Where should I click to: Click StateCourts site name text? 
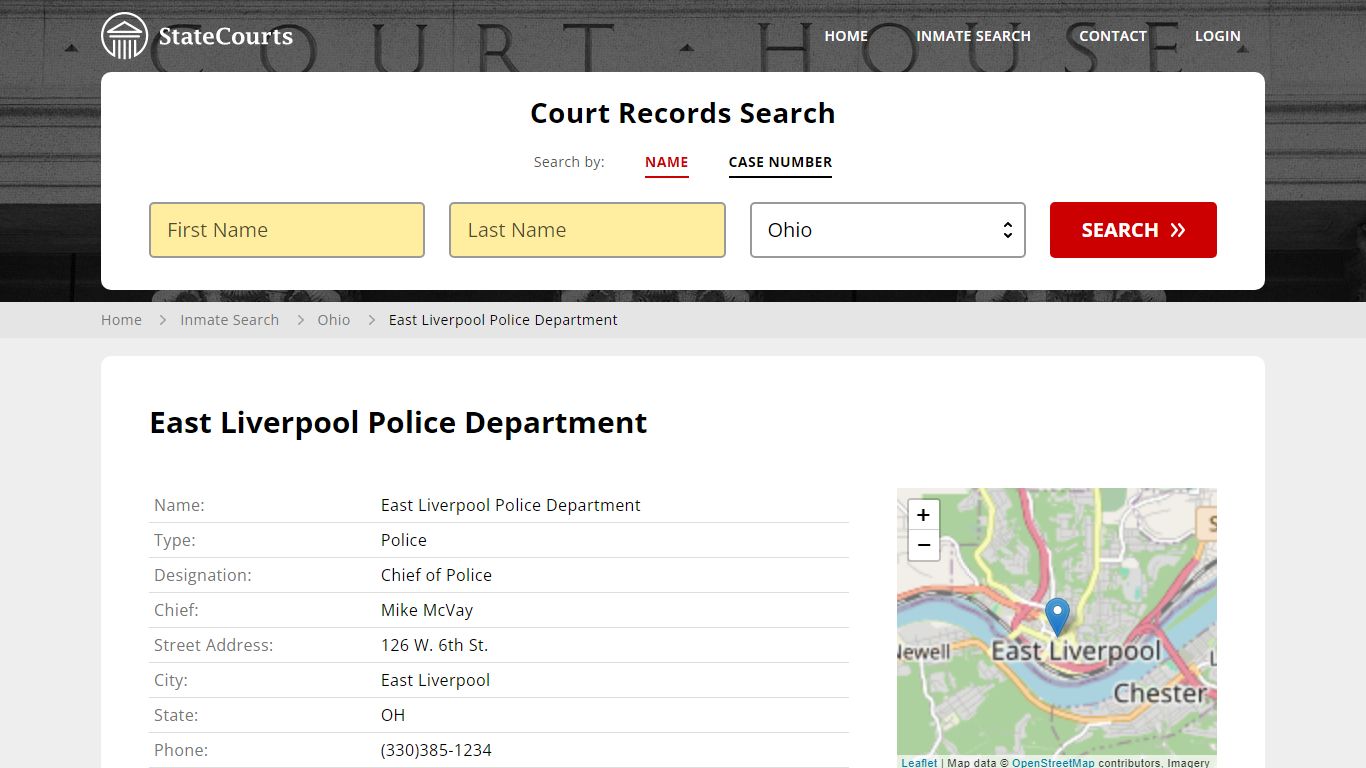click(226, 37)
